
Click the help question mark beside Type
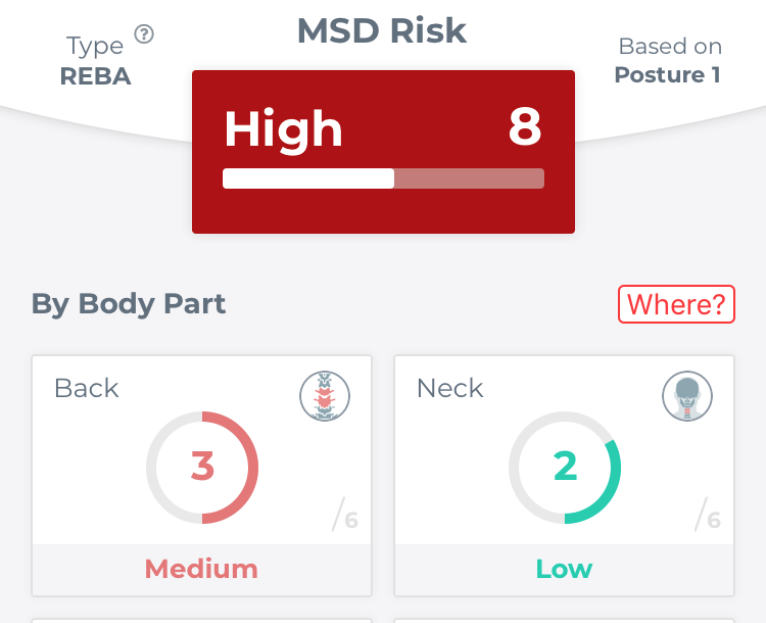pos(144,35)
